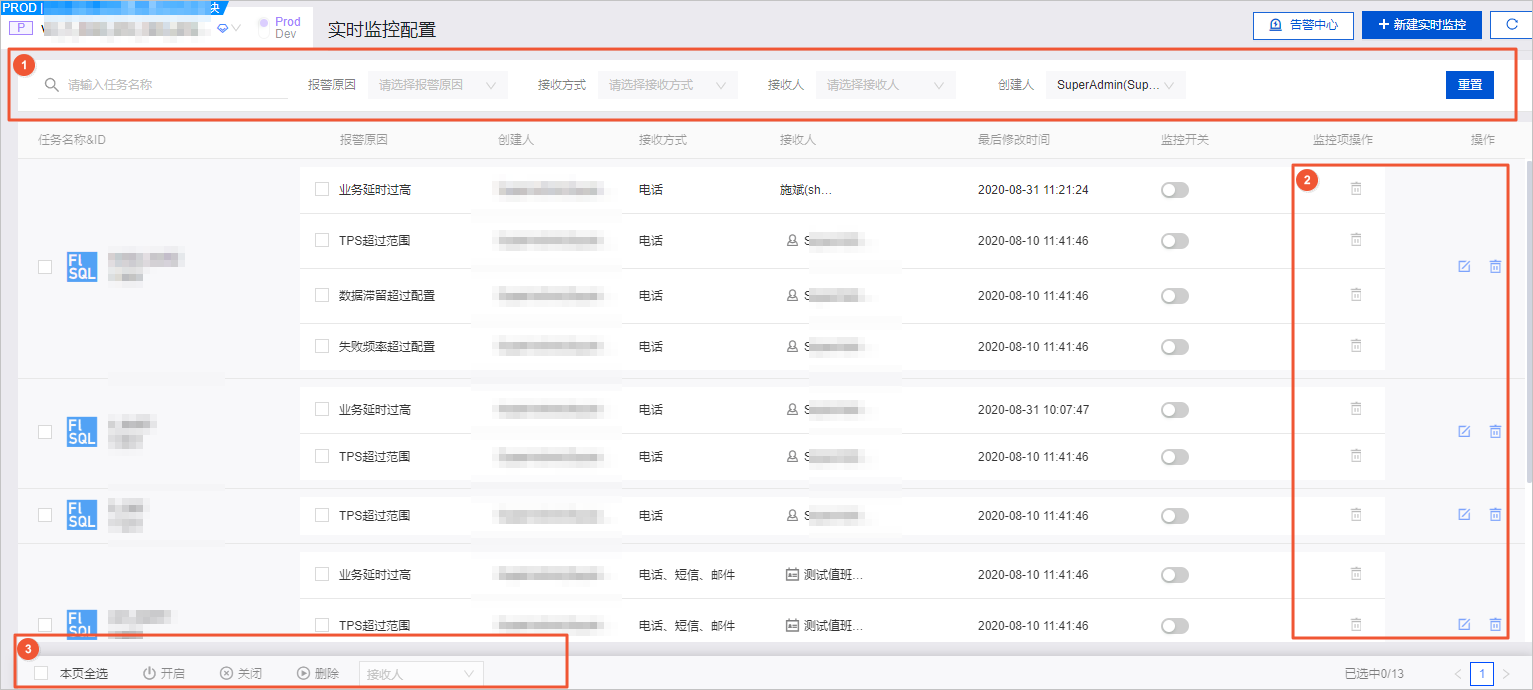Switch to the Dev environment
The width and height of the screenshot is (1533, 690).
pos(286,34)
